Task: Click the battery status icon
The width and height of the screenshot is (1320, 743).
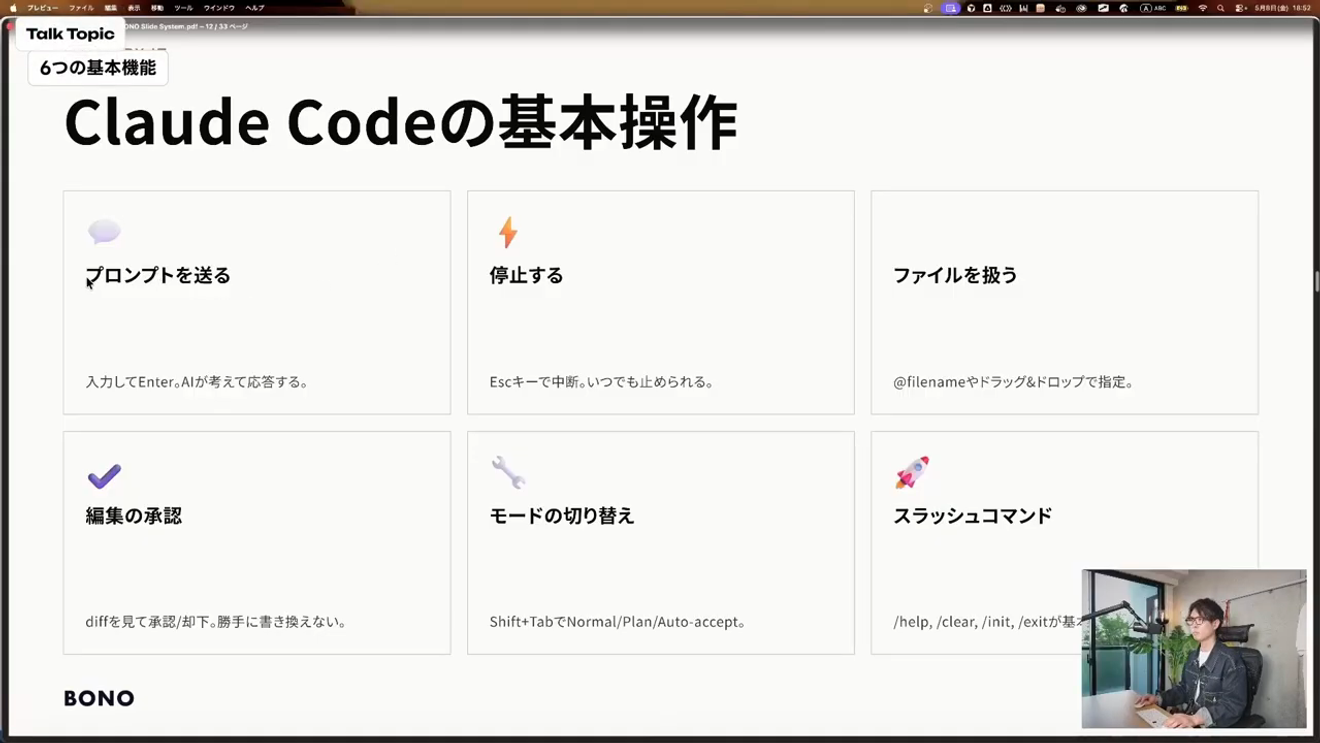Action: coord(1182,8)
